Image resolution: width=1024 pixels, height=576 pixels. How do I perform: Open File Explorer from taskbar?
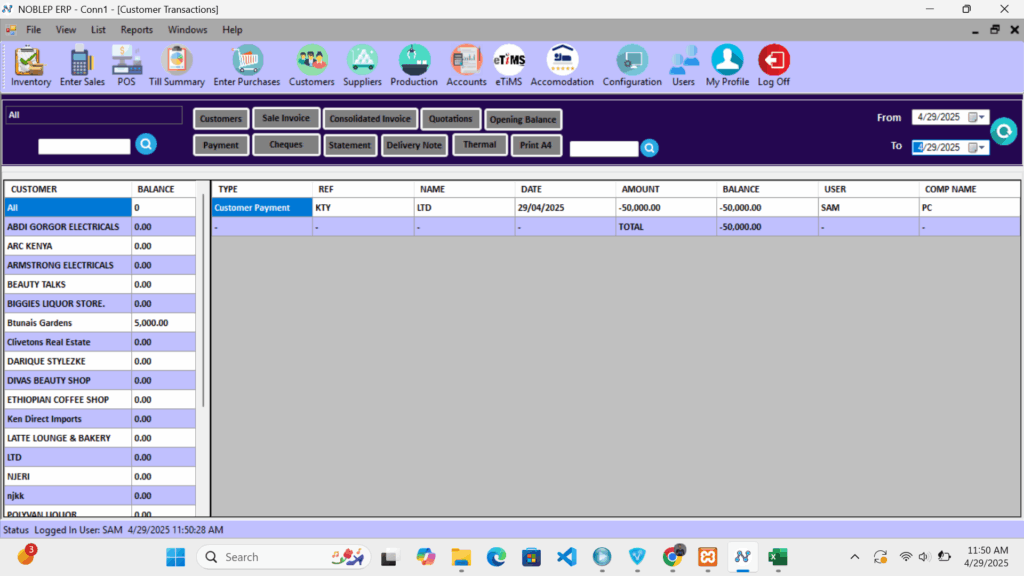pos(461,557)
